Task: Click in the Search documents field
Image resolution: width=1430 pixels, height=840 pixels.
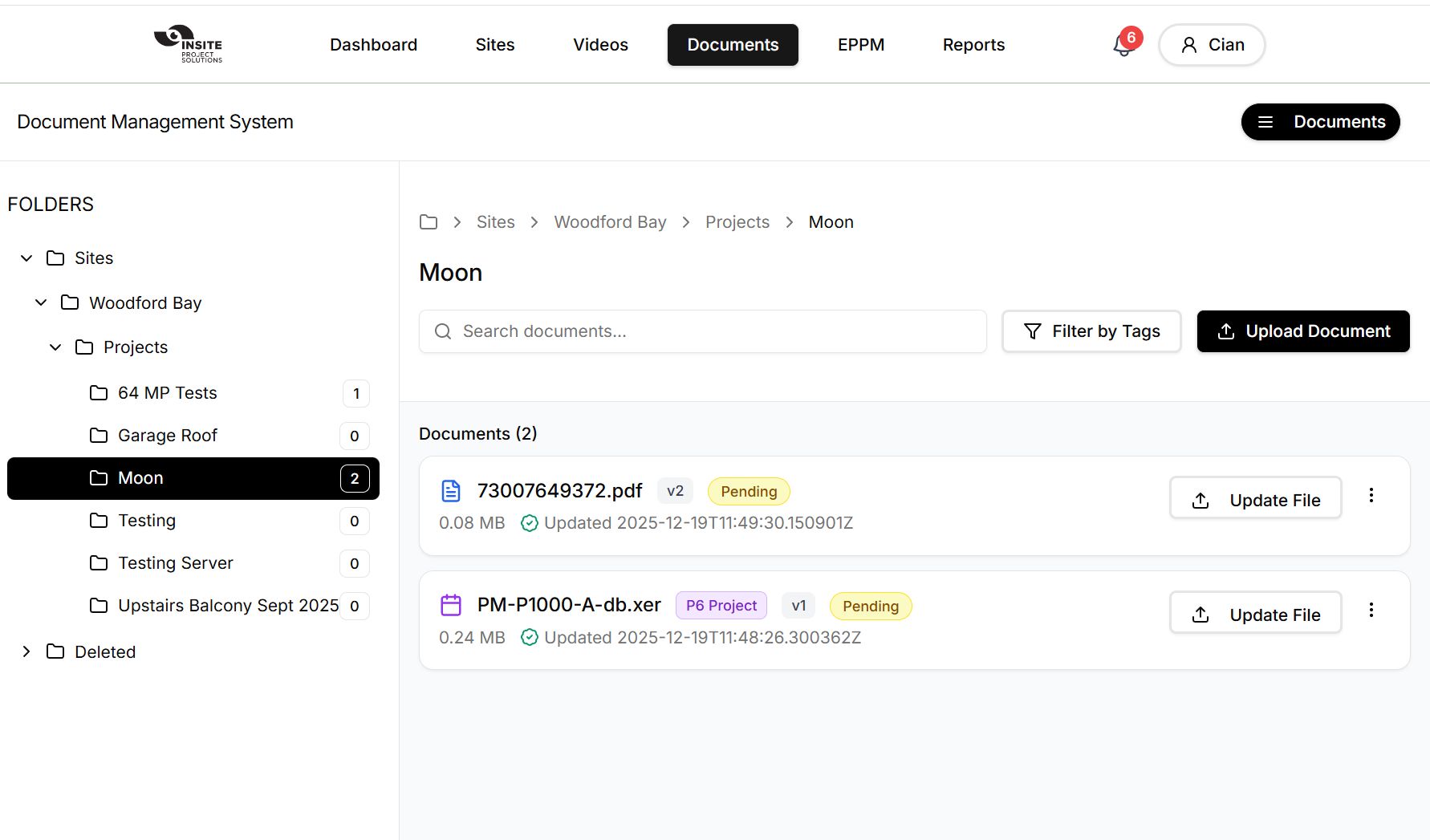Action: (702, 331)
